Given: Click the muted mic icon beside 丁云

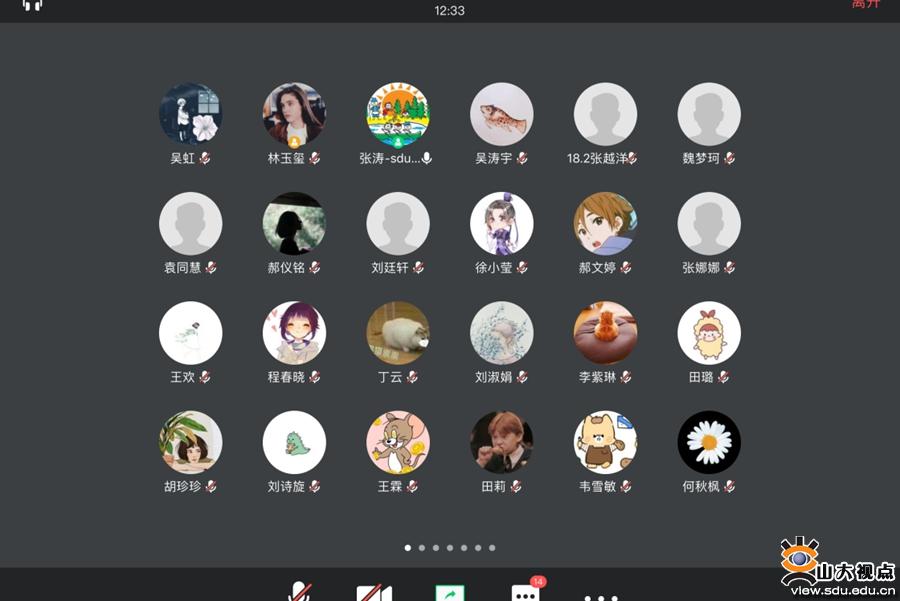Looking at the screenshot, I should [x=412, y=377].
